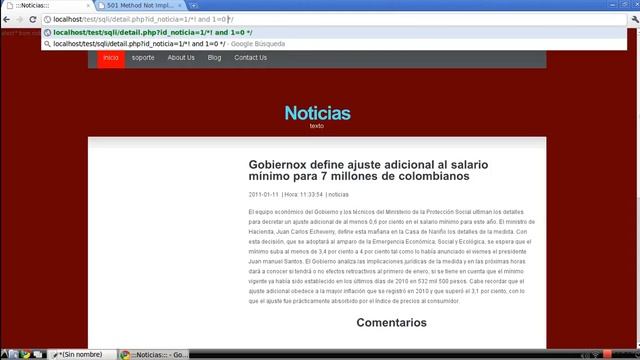640x360 pixels.
Task: Open the About Us navigation link
Action: coord(181,58)
